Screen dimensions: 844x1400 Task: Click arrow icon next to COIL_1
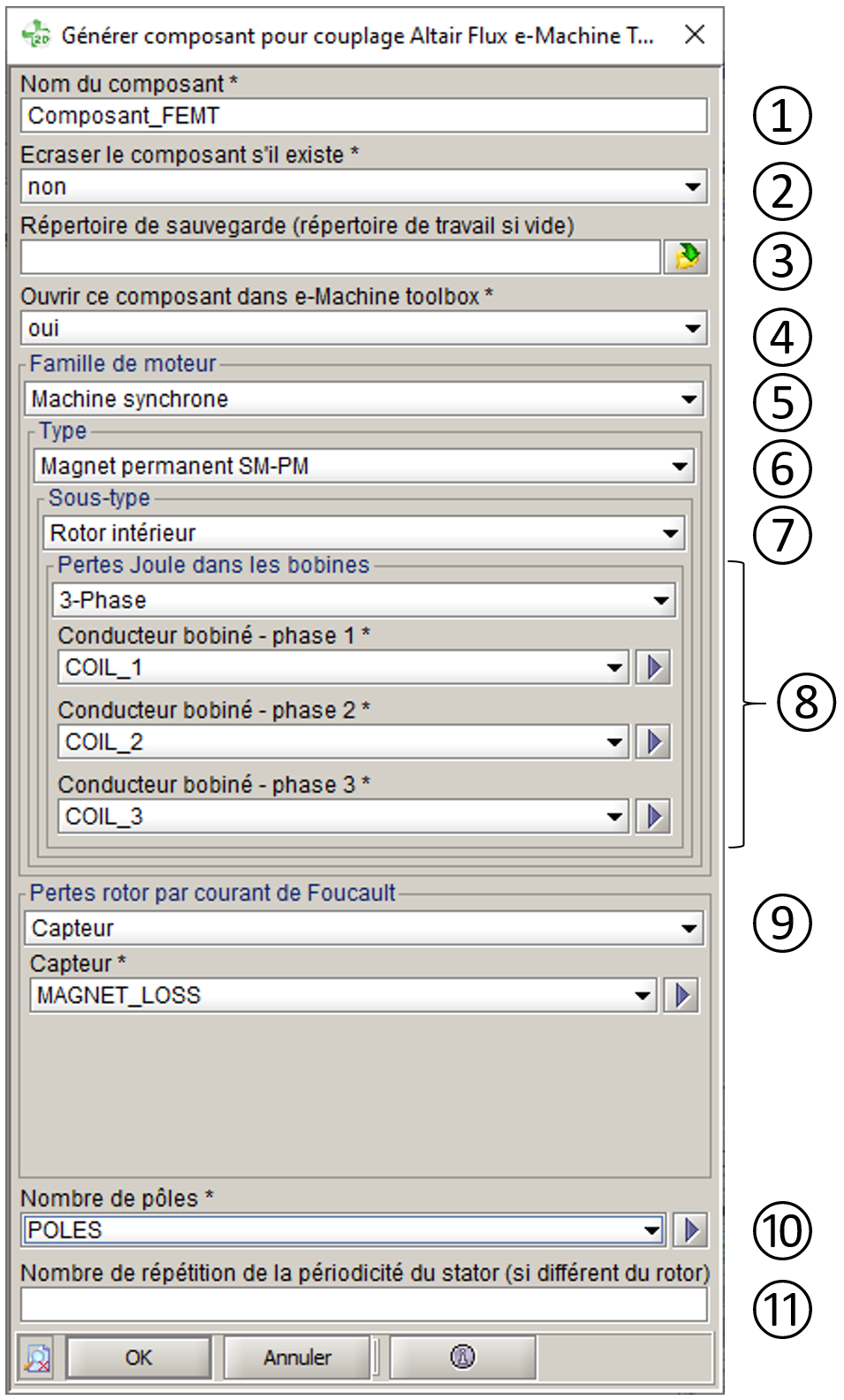653,667
